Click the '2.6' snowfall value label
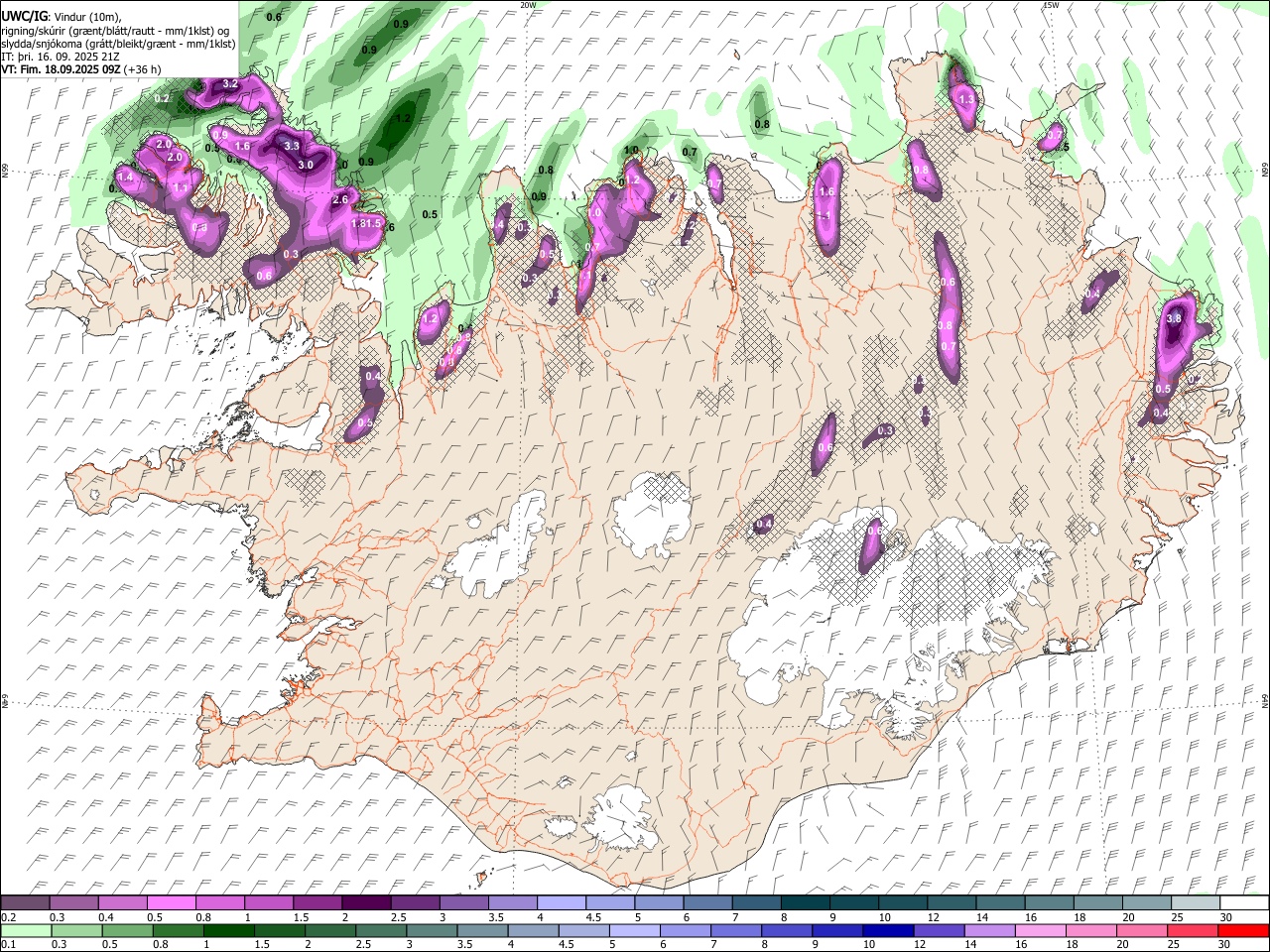The image size is (1270, 952). 340,199
